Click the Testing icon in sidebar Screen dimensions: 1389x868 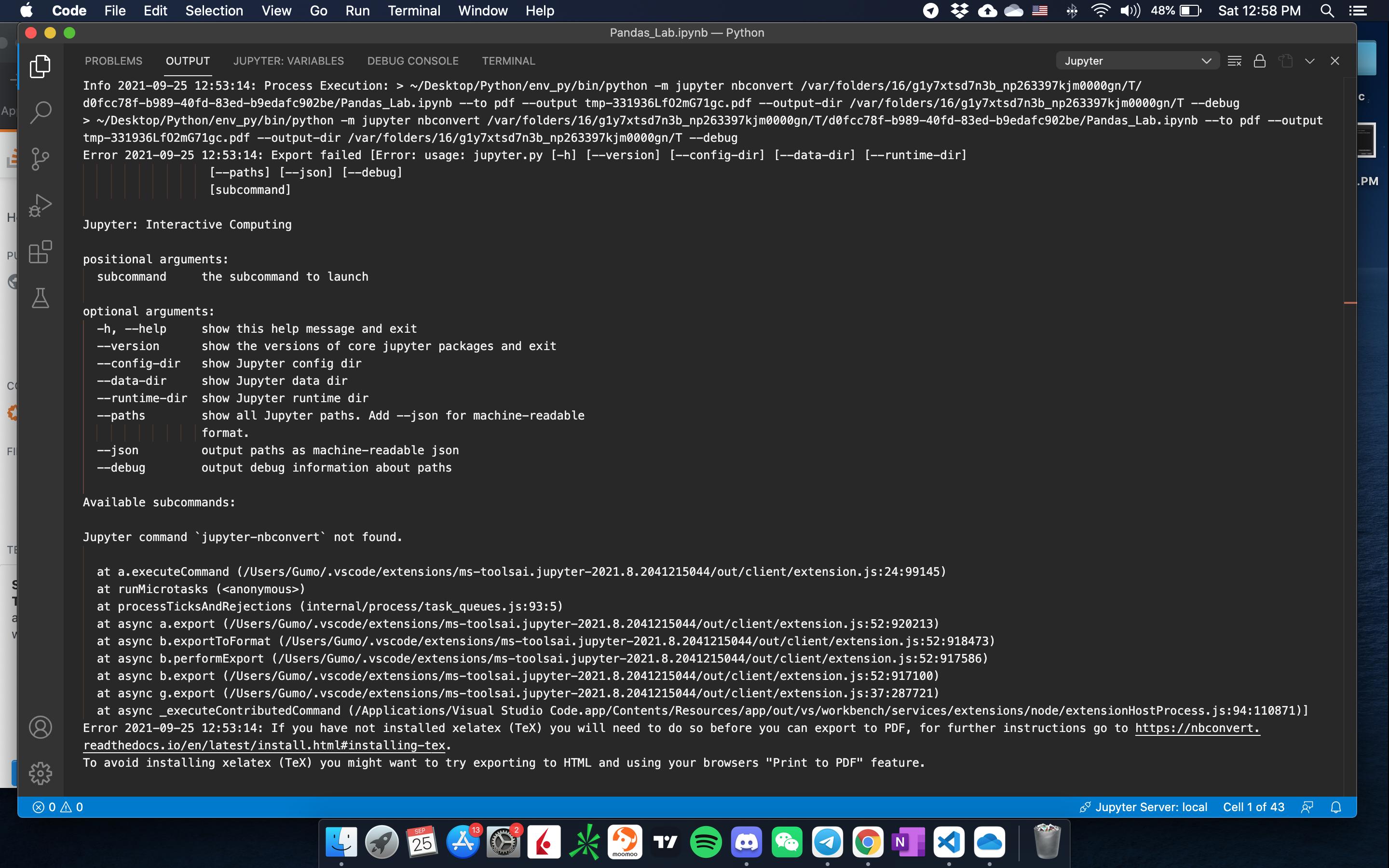[40, 298]
